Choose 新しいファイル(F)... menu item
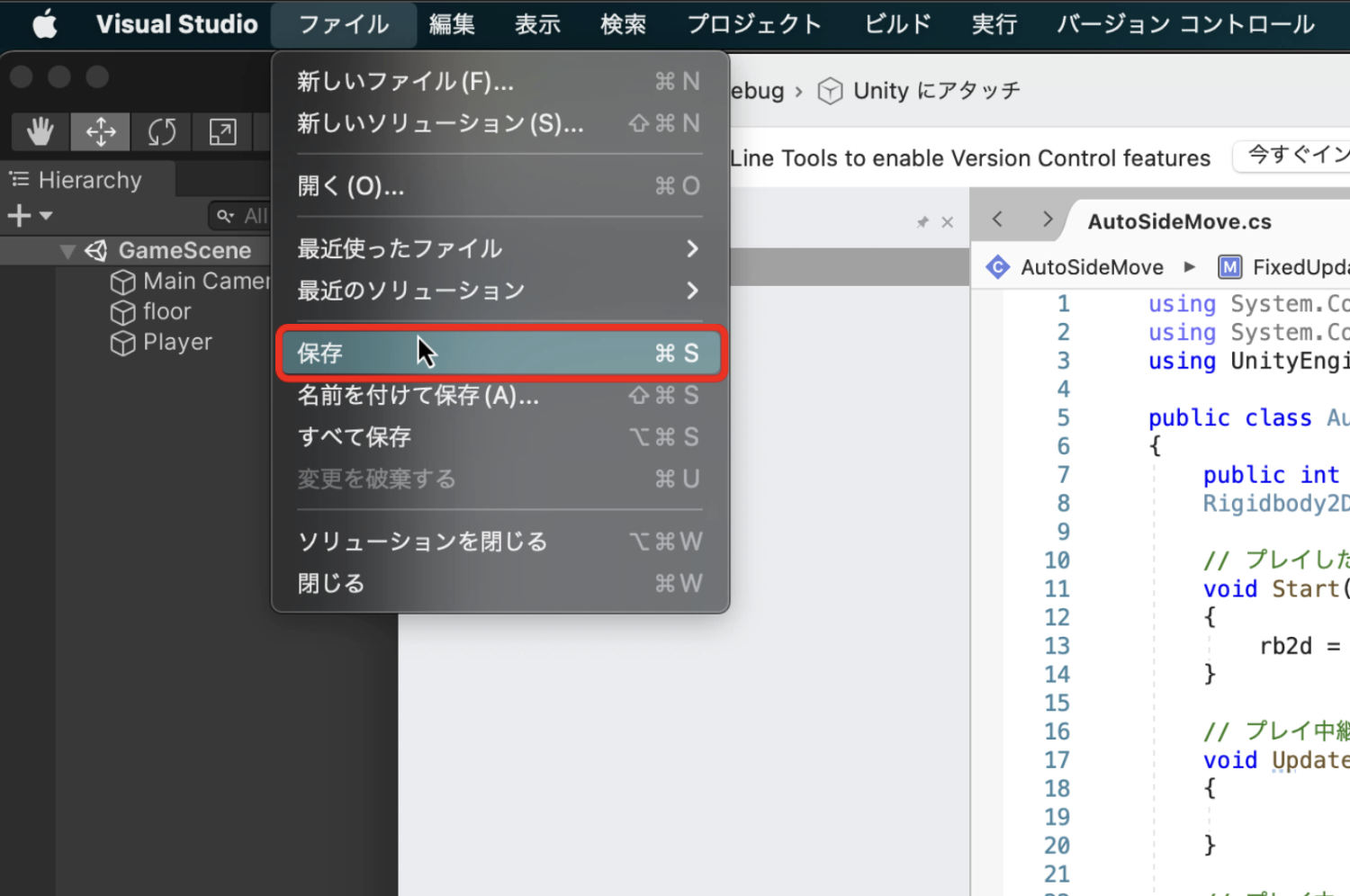Screen dimensions: 1350x896 point(500,81)
